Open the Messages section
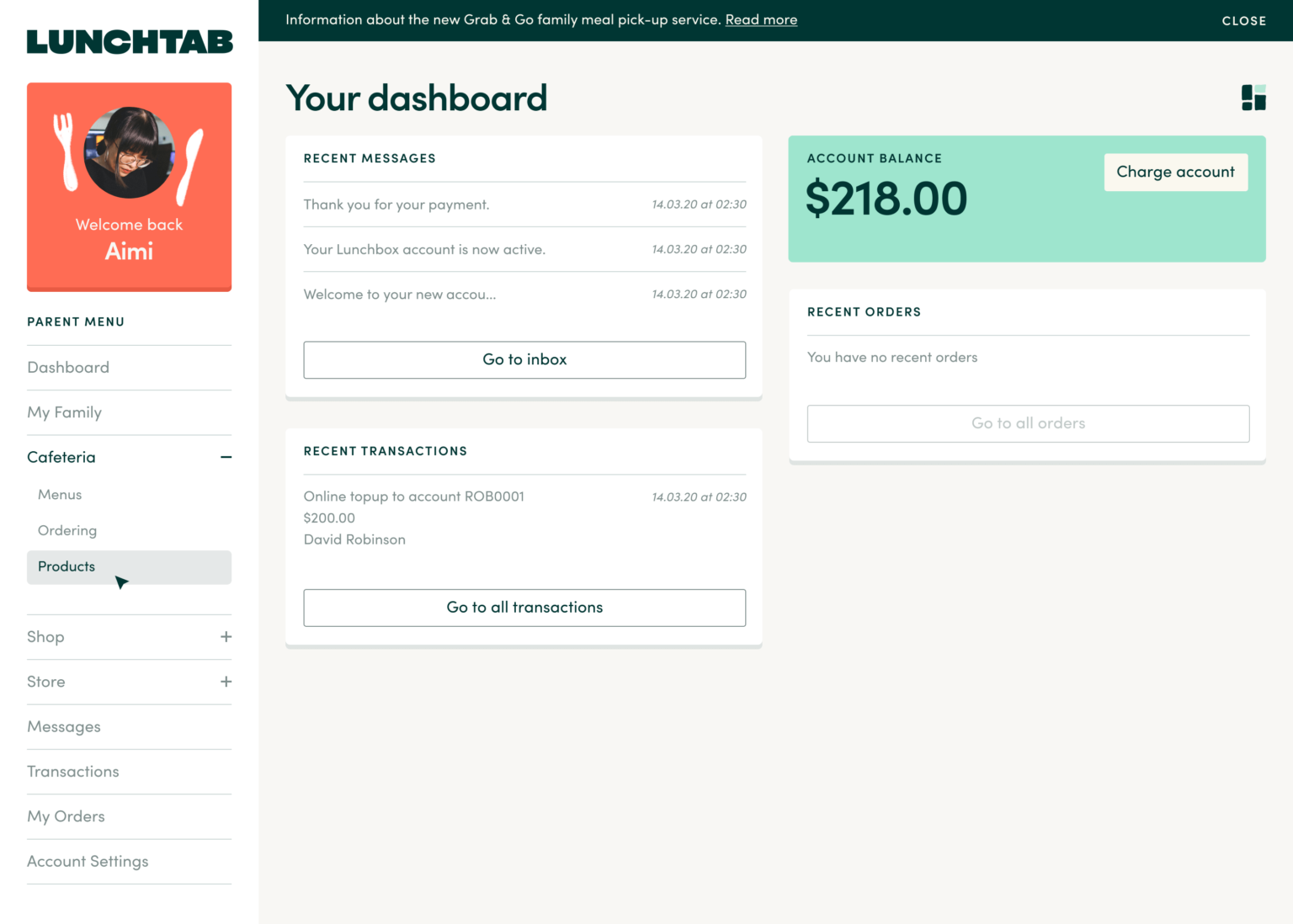 tap(63, 726)
